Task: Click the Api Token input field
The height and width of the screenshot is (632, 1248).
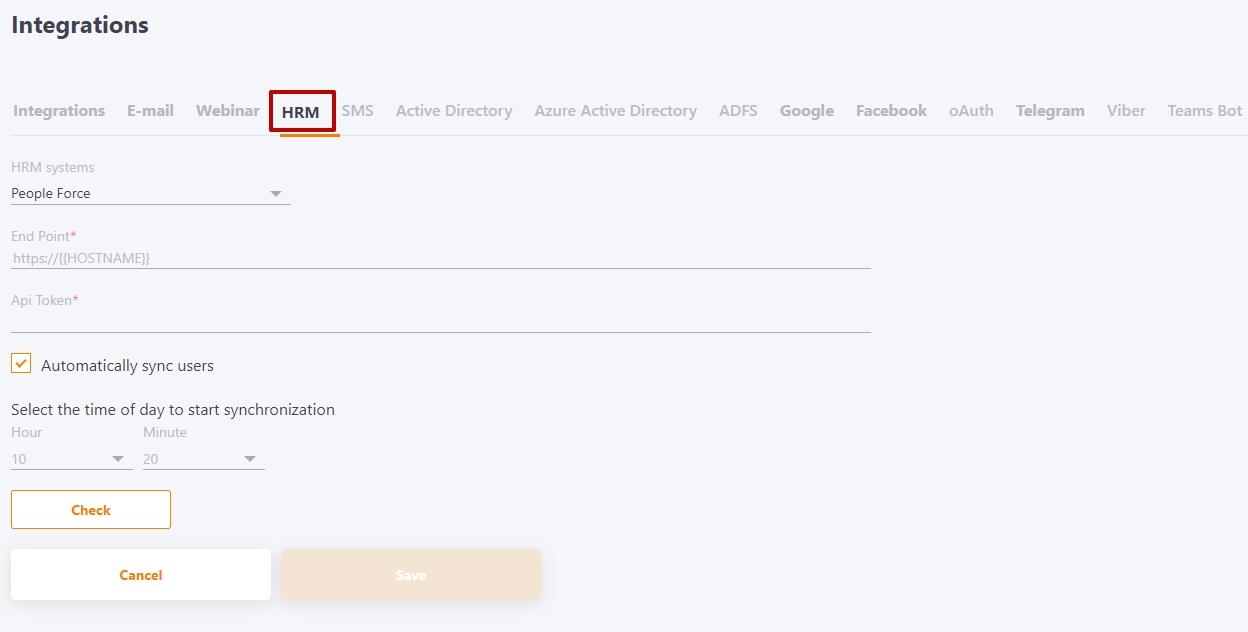Action: pyautogui.click(x=441, y=321)
